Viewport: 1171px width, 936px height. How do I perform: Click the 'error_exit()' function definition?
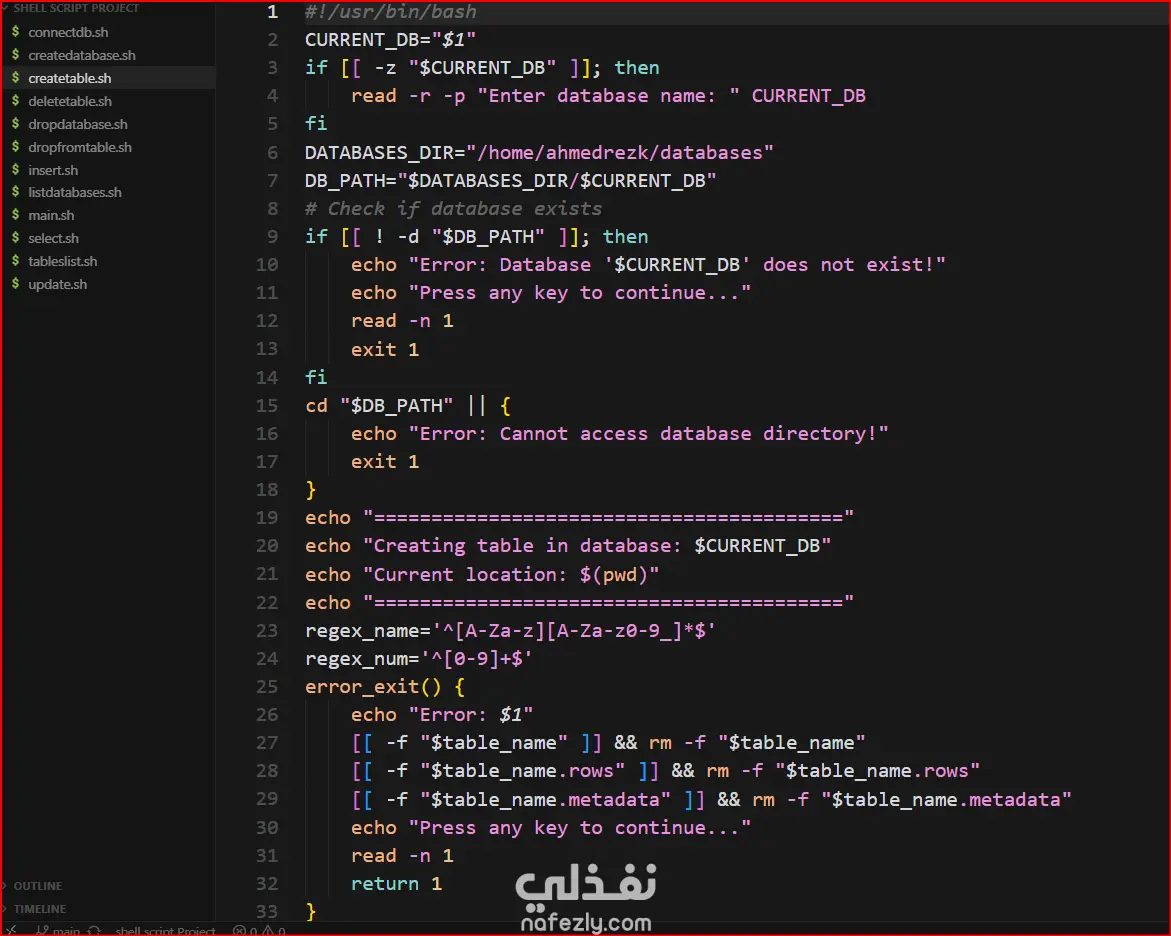click(385, 686)
